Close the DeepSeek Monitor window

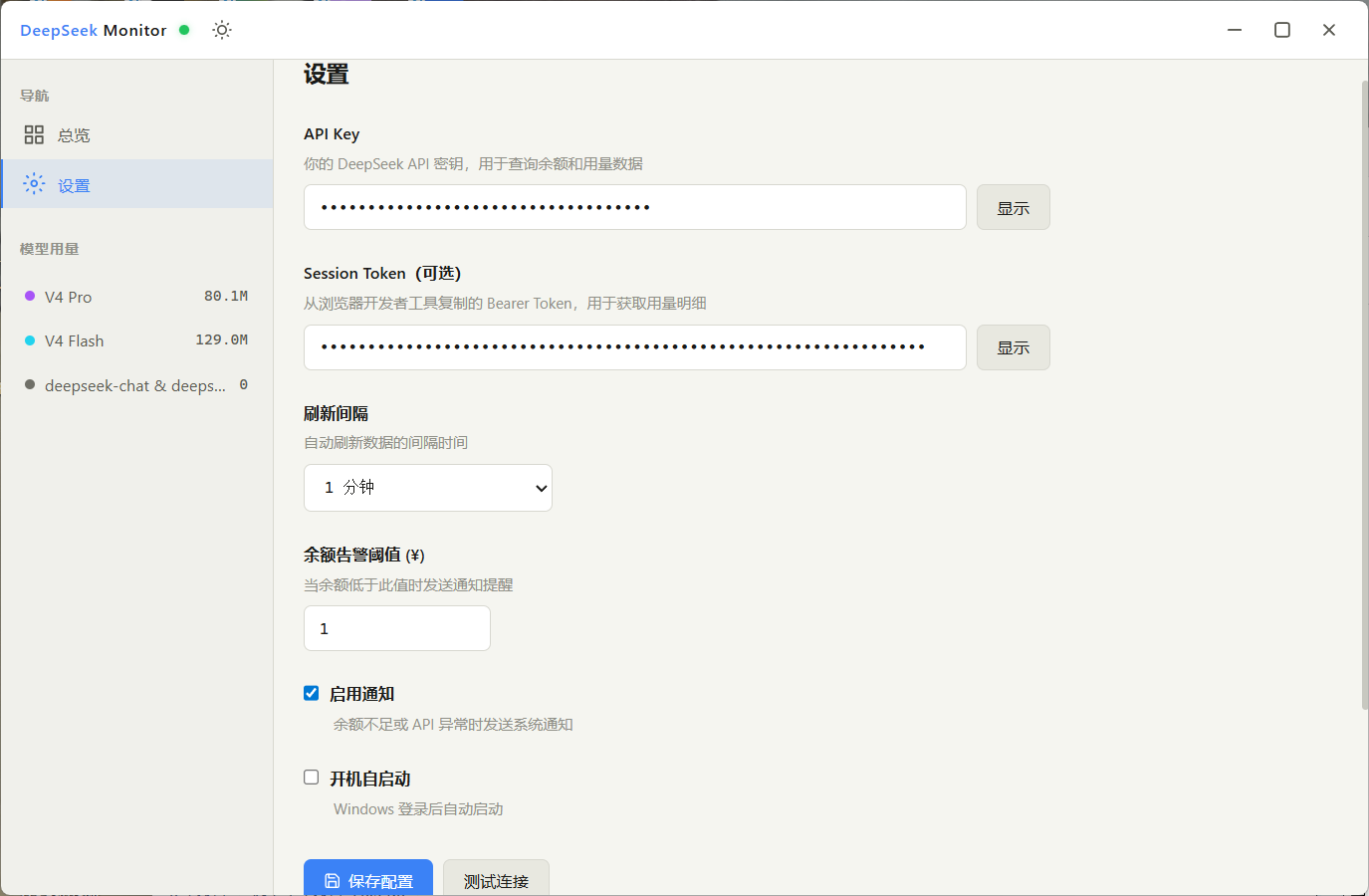1329,30
